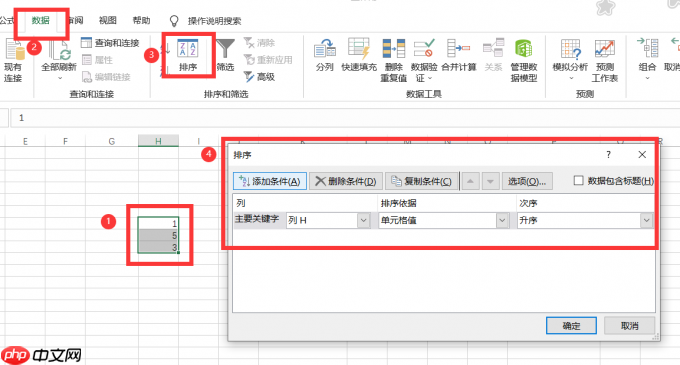Open the 升序 order dropdown

(x=646, y=221)
